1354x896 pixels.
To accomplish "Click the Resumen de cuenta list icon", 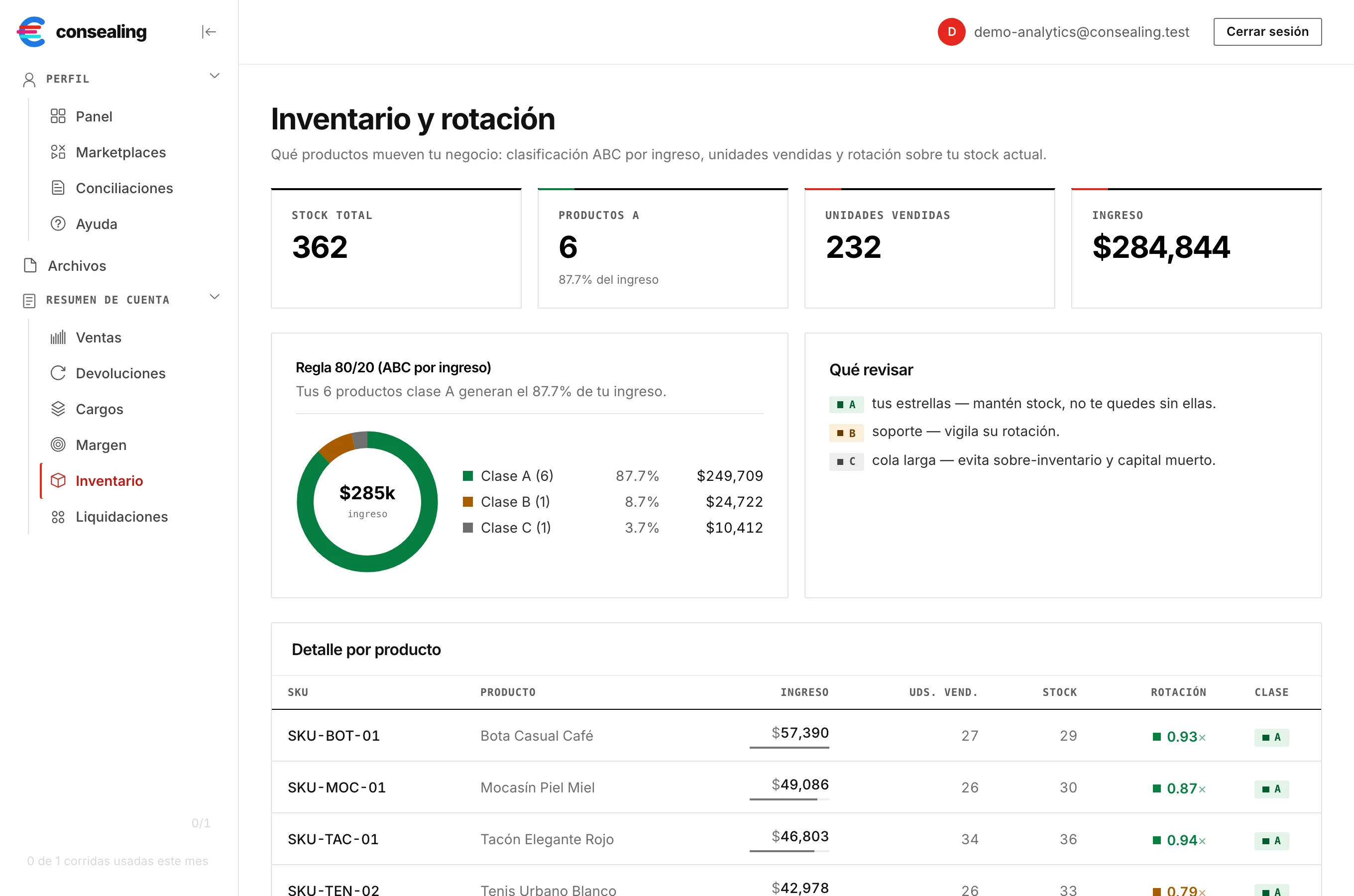I will [29, 301].
